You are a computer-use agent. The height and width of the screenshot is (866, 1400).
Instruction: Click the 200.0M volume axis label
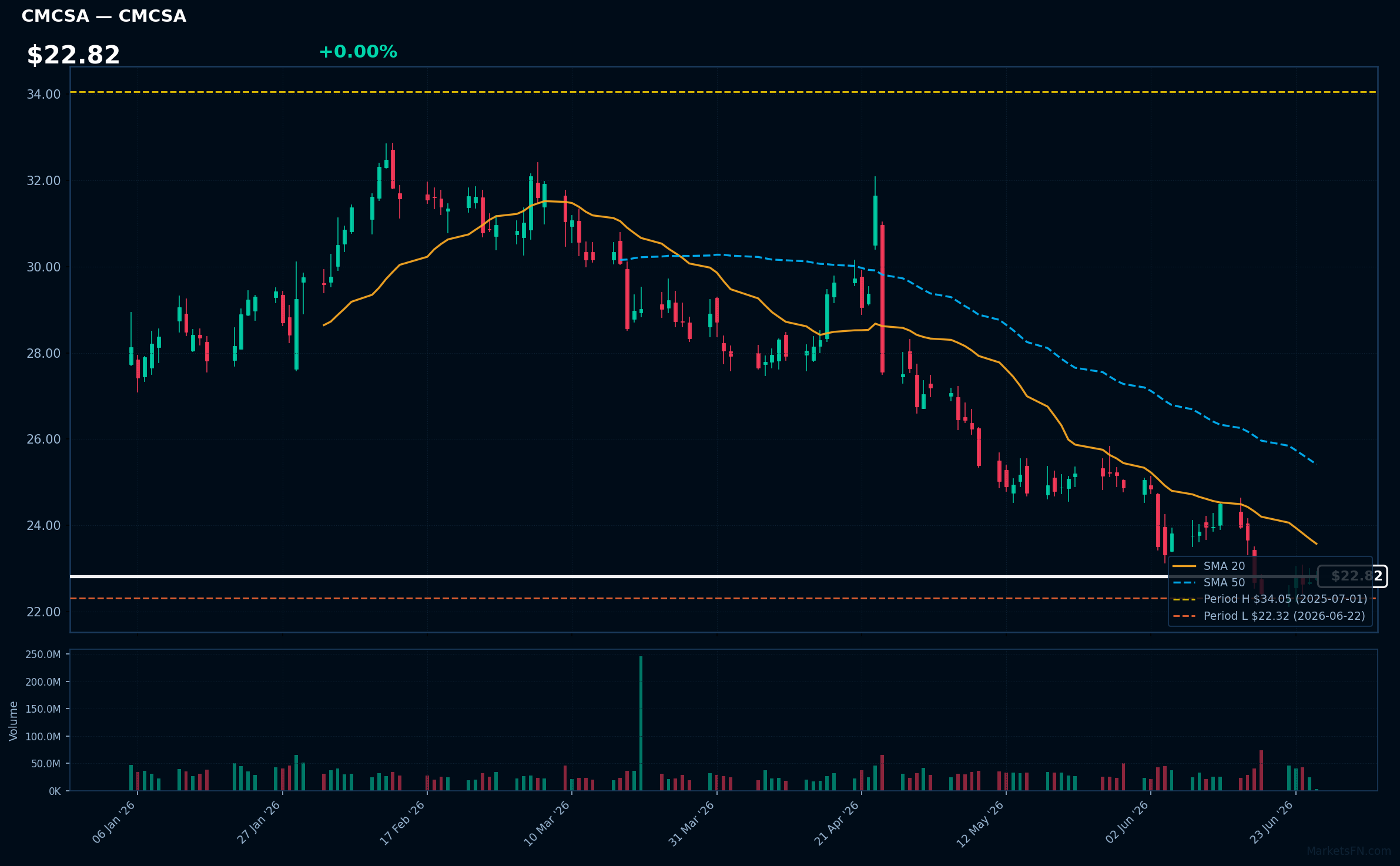[x=43, y=682]
